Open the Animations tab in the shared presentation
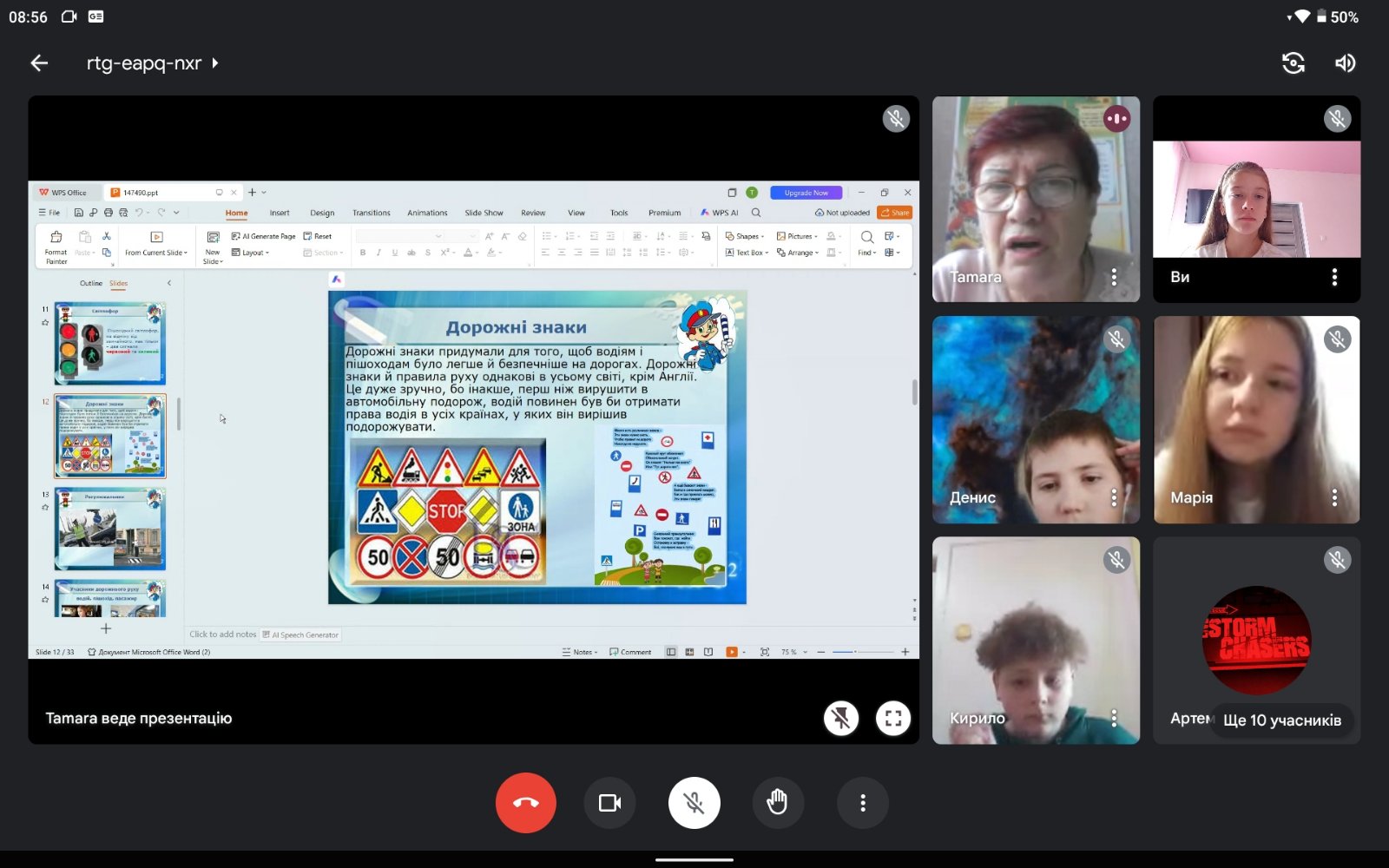Viewport: 1389px width, 868px height. 427,213
